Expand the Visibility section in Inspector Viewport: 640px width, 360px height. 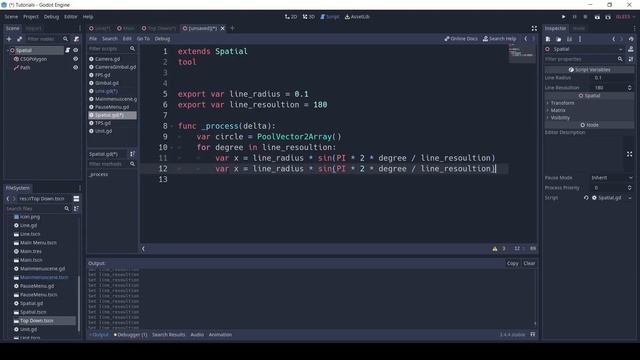(560, 118)
